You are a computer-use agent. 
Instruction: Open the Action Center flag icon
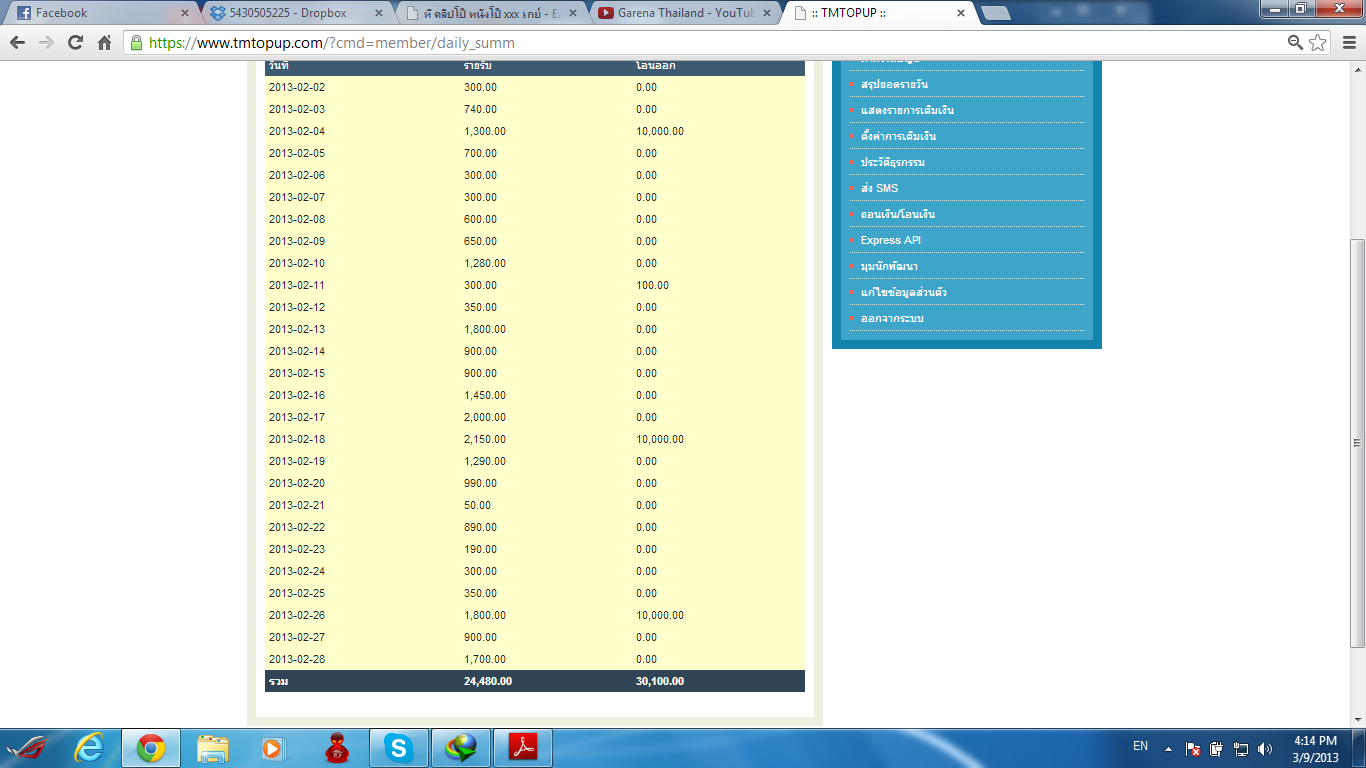pyautogui.click(x=1193, y=748)
